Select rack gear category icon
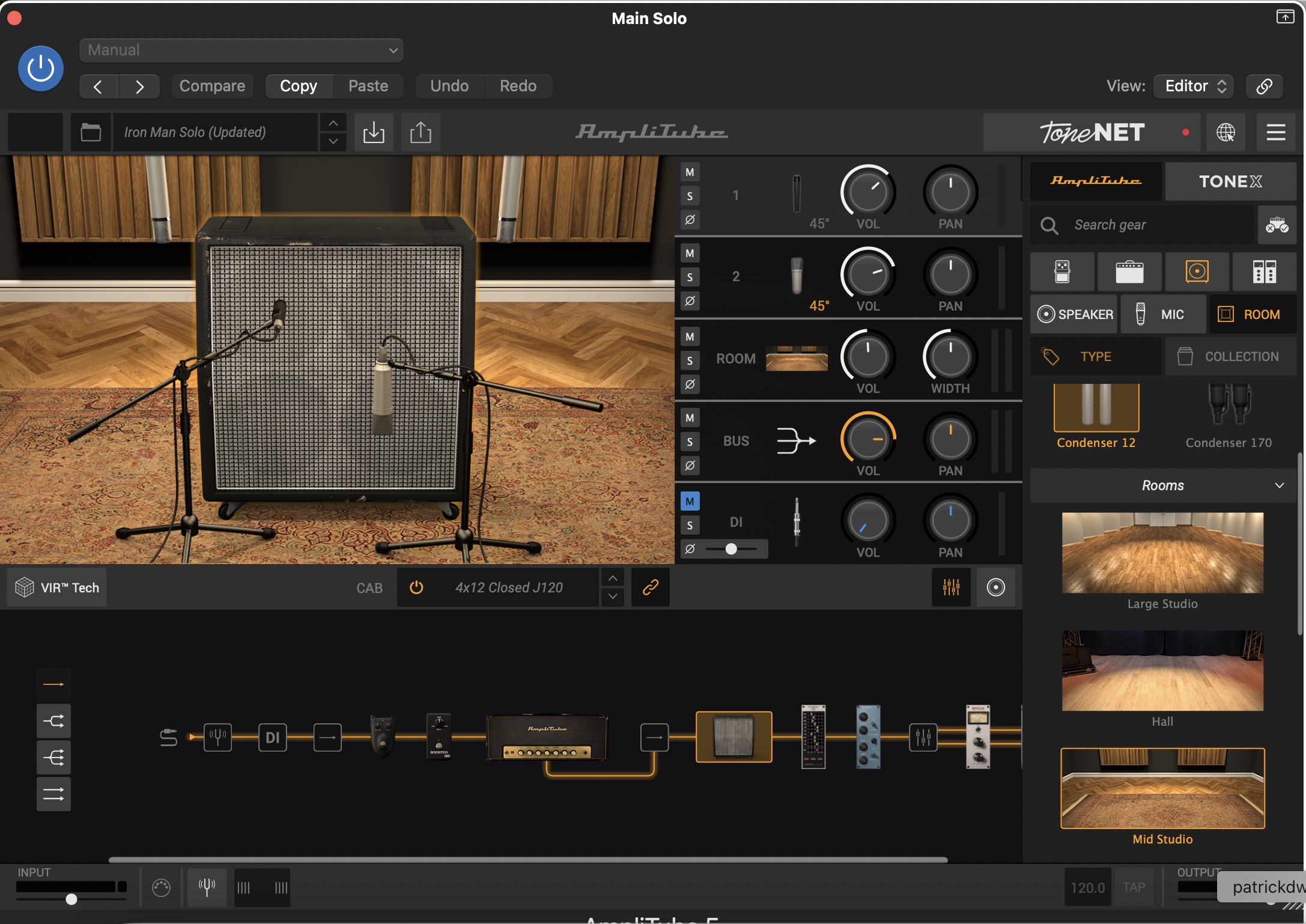The height and width of the screenshot is (924, 1306). (1264, 272)
